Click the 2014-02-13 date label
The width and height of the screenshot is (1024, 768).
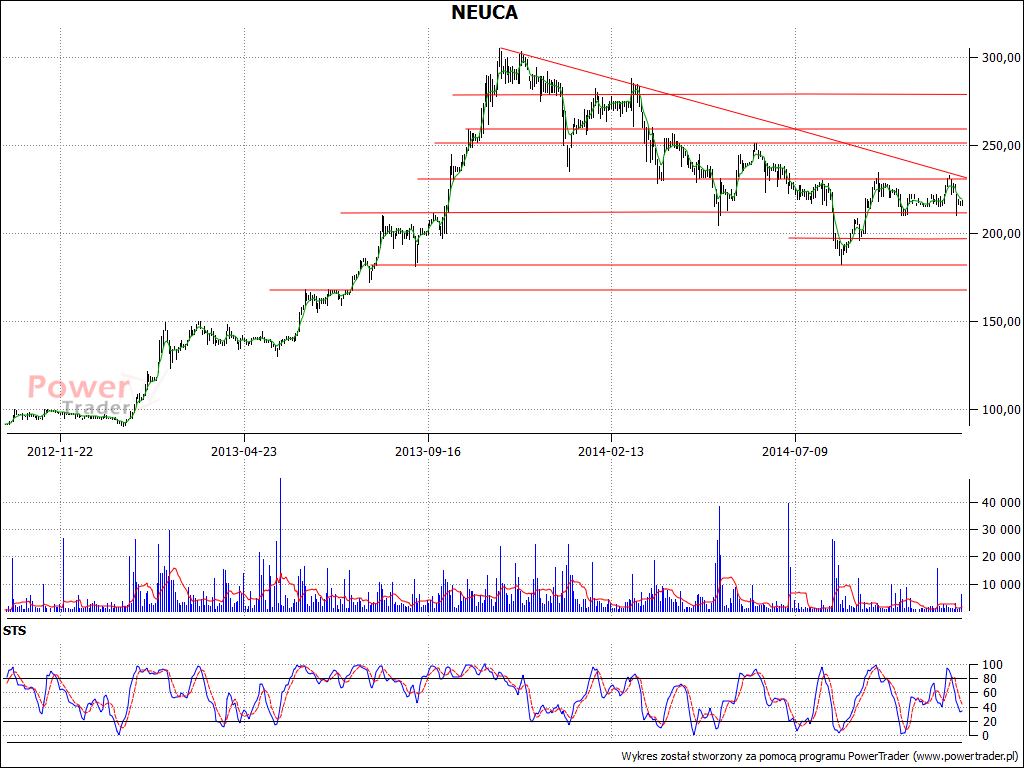[x=611, y=451]
